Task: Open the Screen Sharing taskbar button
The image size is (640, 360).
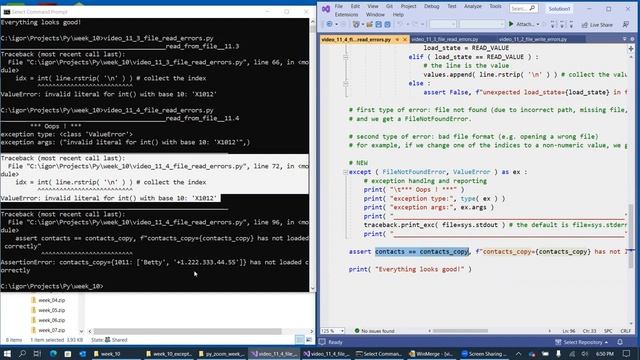Action: point(485,354)
